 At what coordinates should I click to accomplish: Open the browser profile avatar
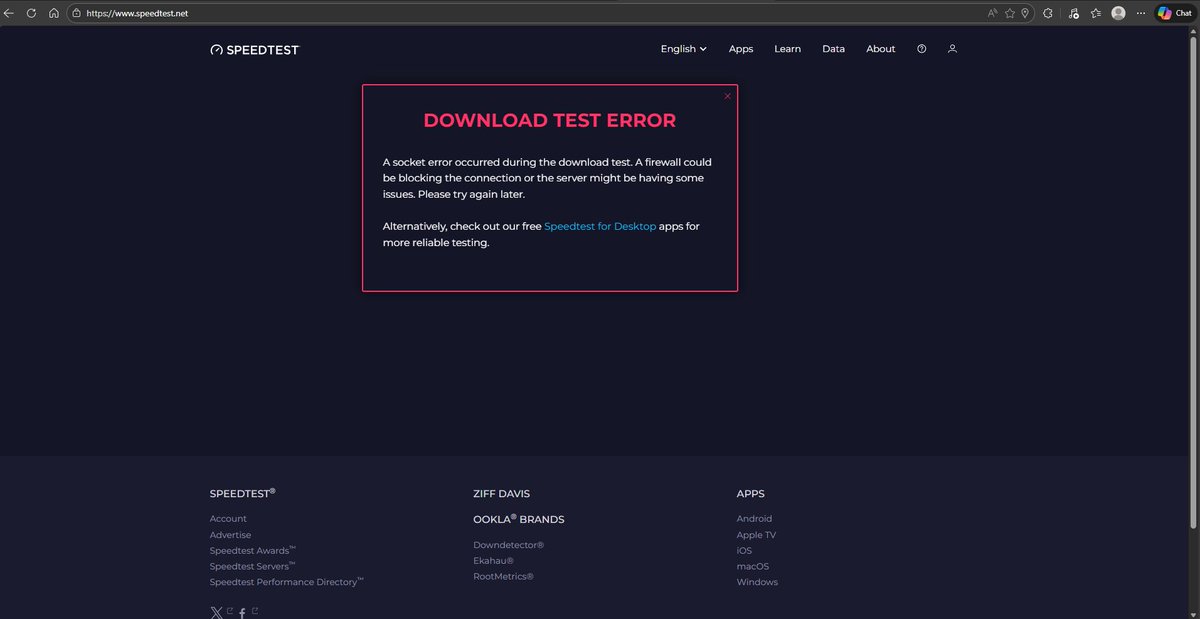[1118, 13]
